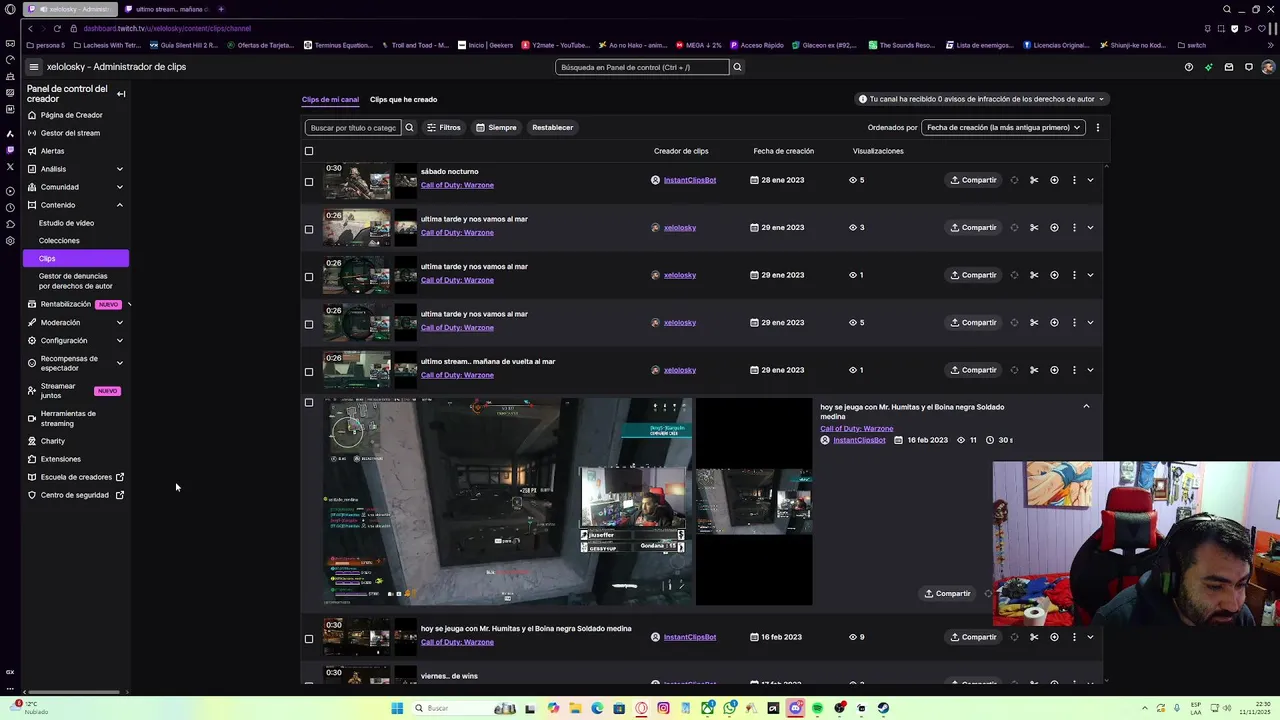
Task: Click the dashboard search magnifier button
Action: (x=737, y=67)
